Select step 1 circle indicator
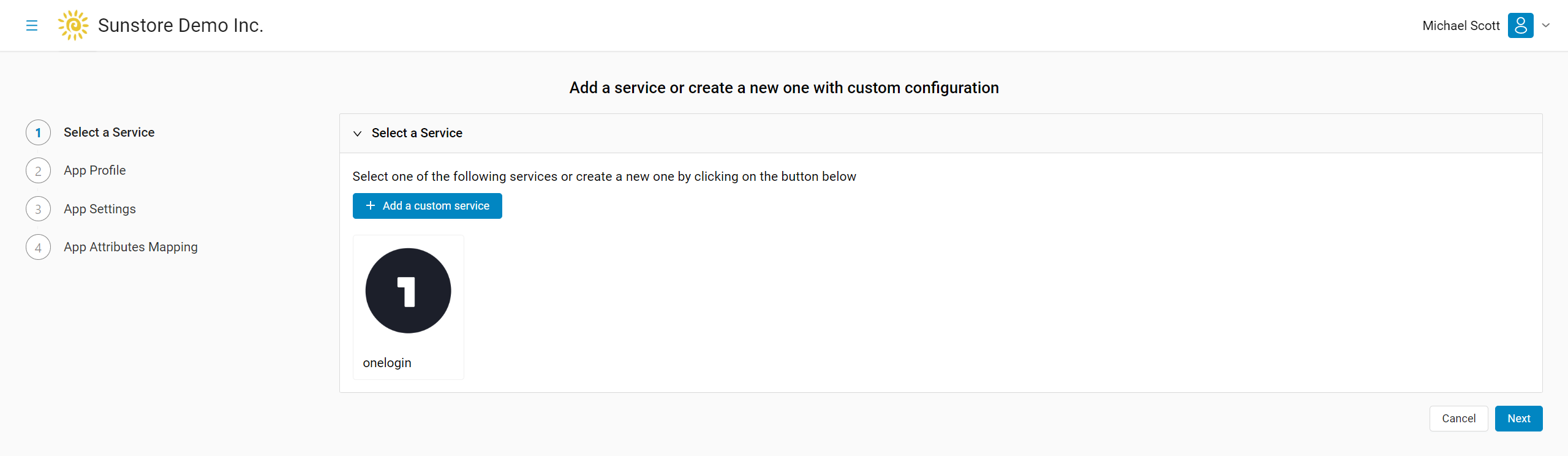The width and height of the screenshot is (1568, 456). point(38,132)
